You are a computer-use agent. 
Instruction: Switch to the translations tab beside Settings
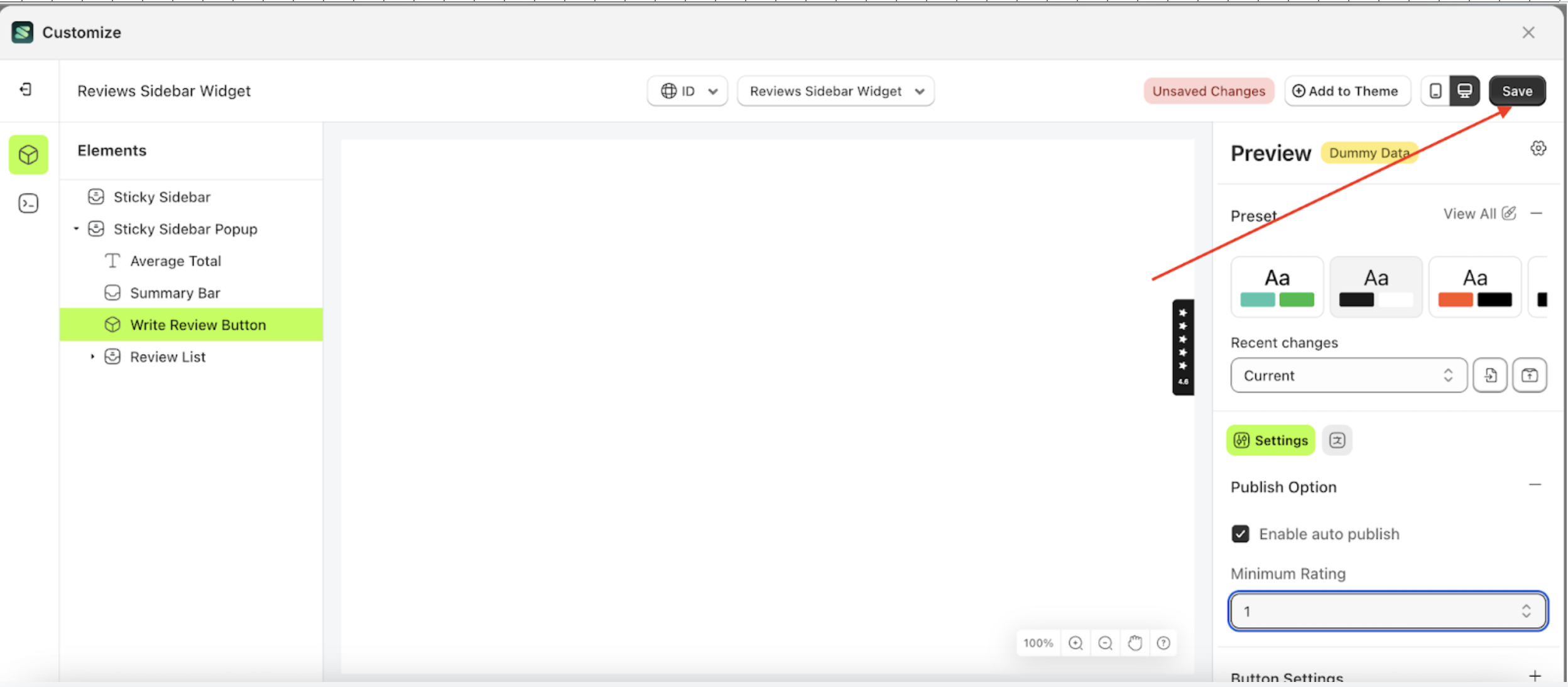pyautogui.click(x=1336, y=440)
